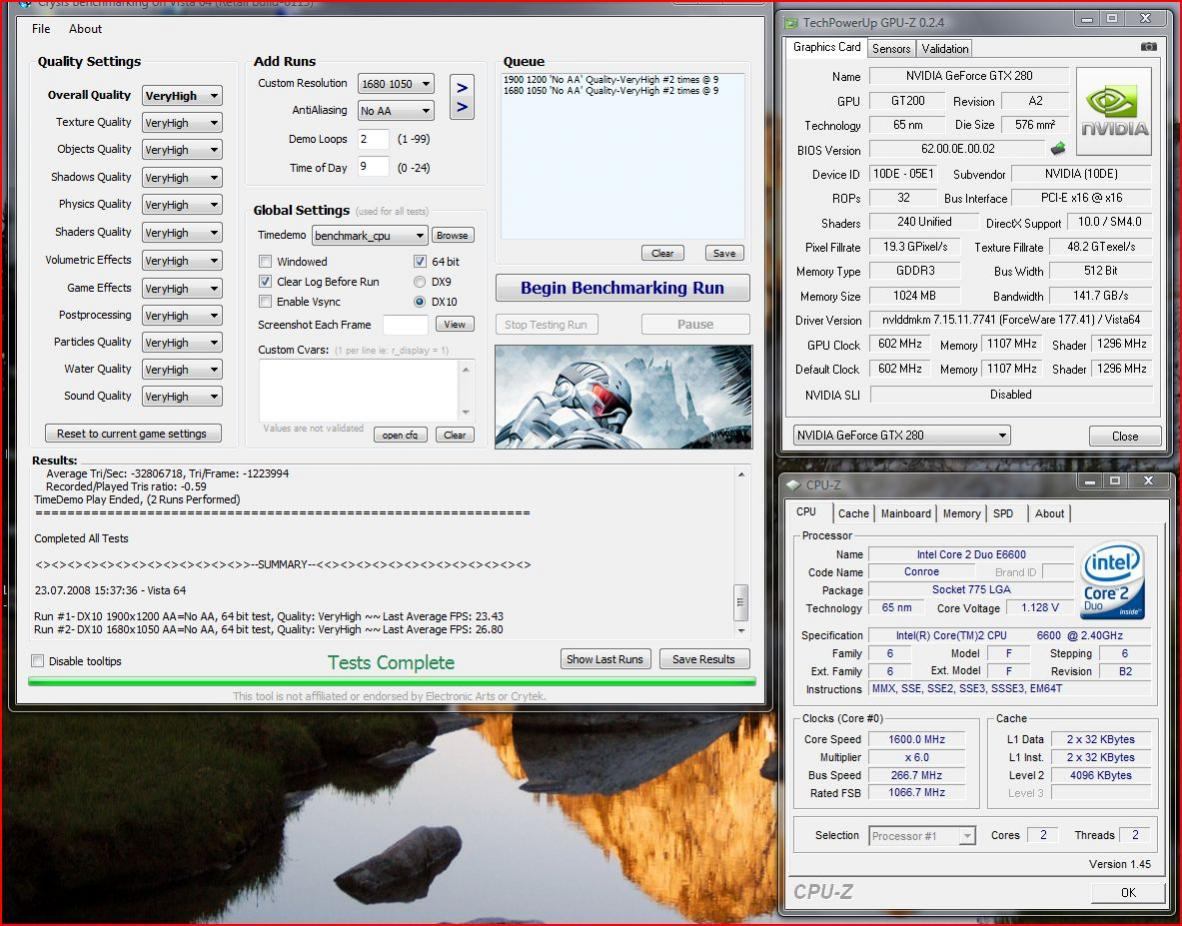This screenshot has height=926, width=1182.
Task: Click the Browse button for Timedemo
Action: pyautogui.click(x=452, y=235)
